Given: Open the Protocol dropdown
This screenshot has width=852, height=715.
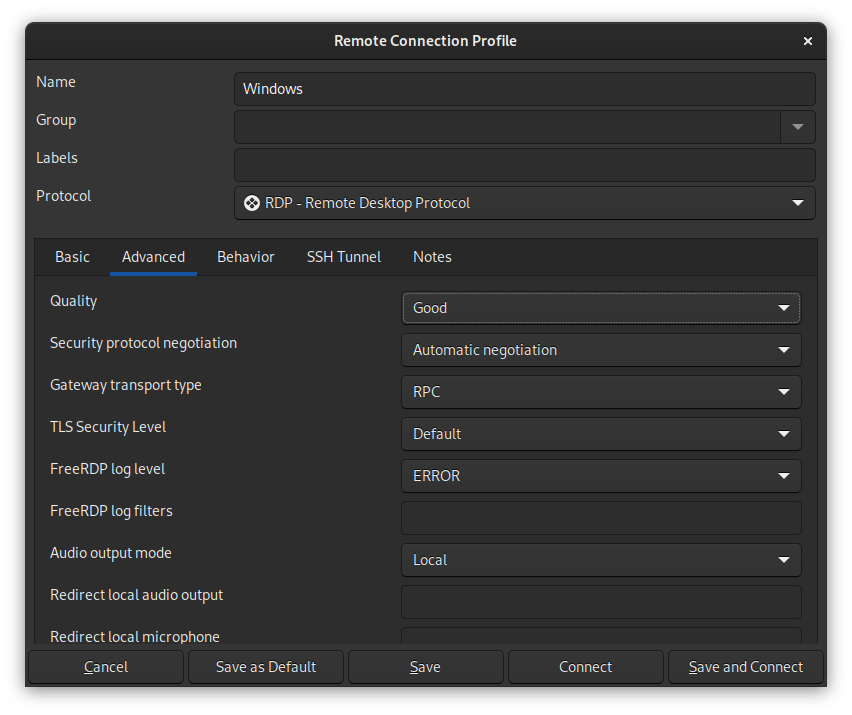Looking at the screenshot, I should [x=524, y=203].
